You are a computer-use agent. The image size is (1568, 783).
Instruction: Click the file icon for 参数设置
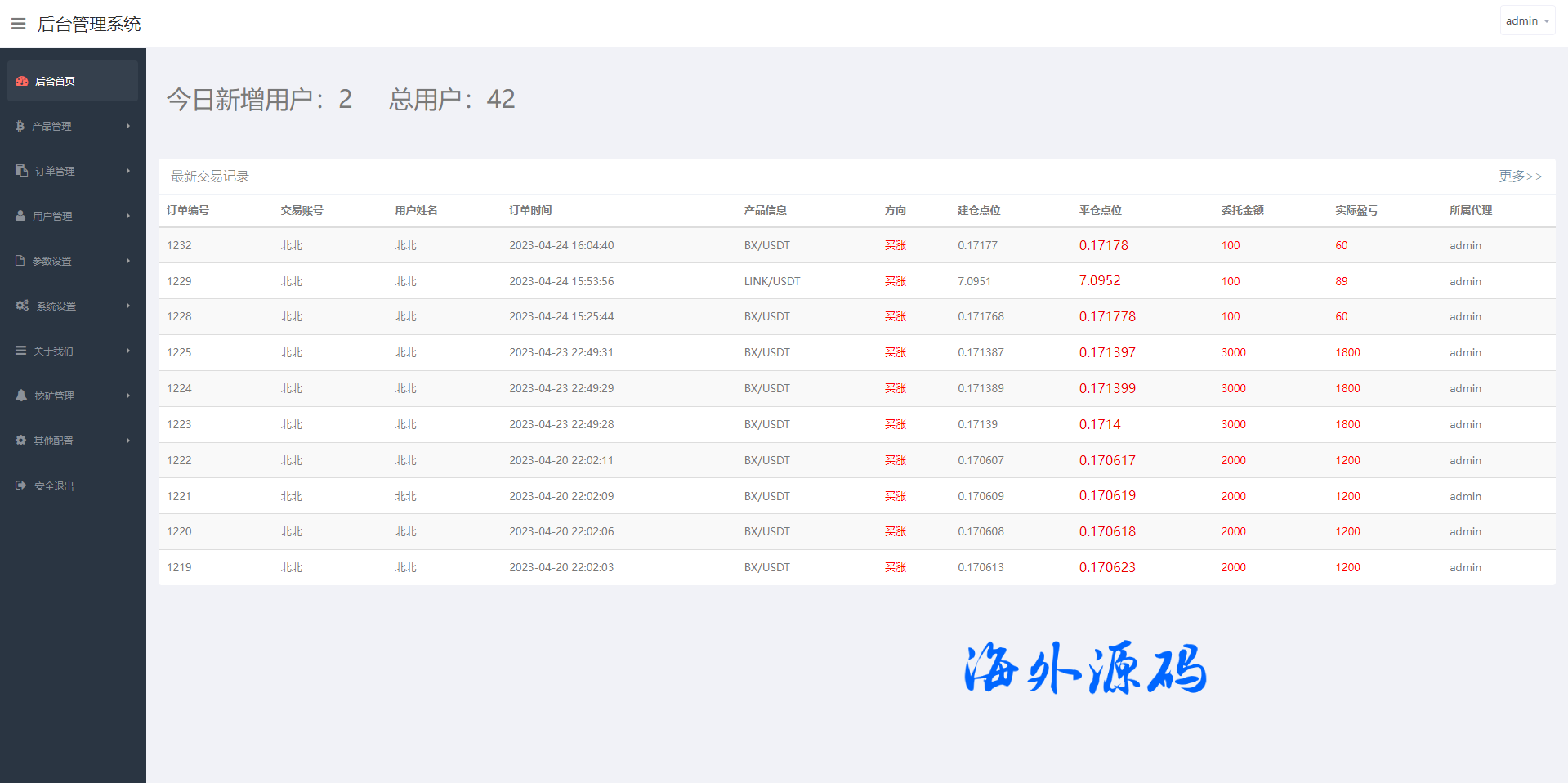coord(20,261)
